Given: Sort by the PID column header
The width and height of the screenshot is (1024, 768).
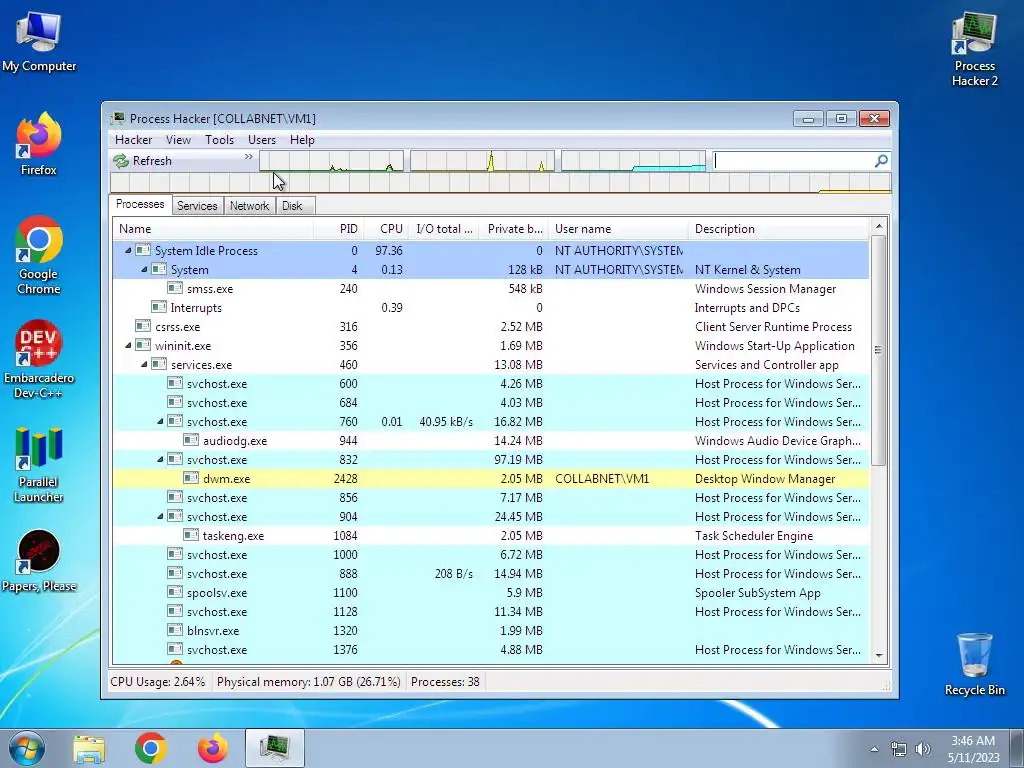Looking at the screenshot, I should tap(338, 229).
